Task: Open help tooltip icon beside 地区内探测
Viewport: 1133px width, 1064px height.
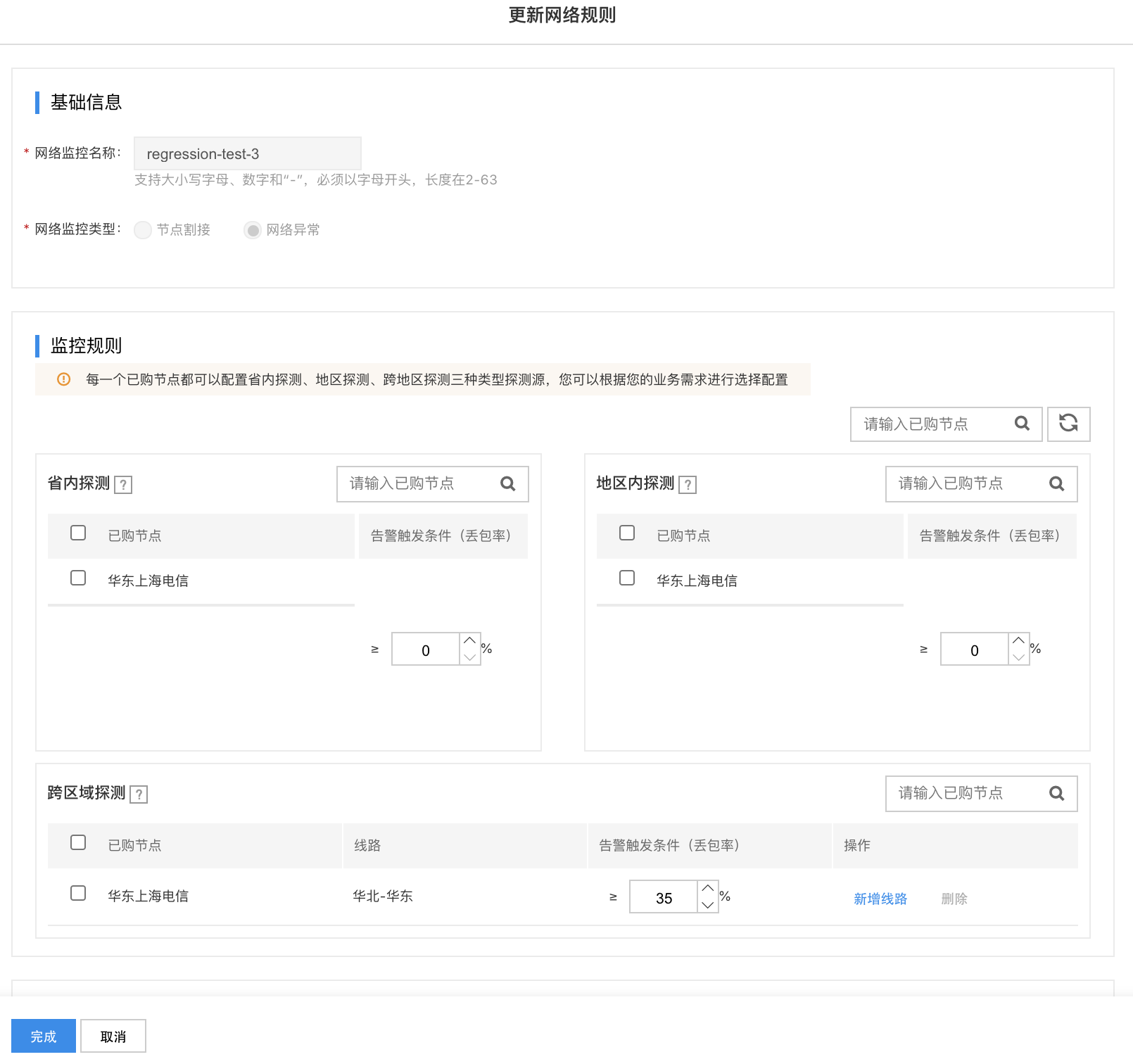Action: click(x=688, y=485)
